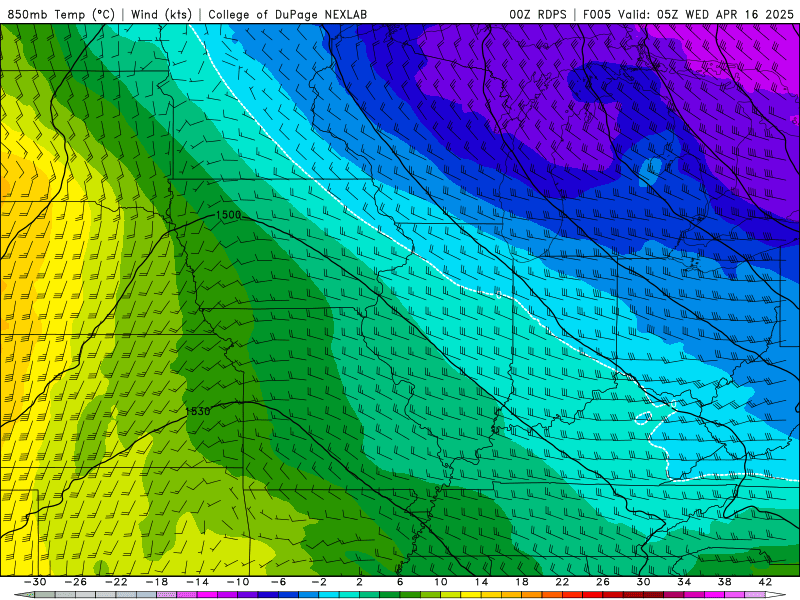Screen dimensions: 800x600
Task: Click the '14' colorbar tick label
Action: pos(482,582)
